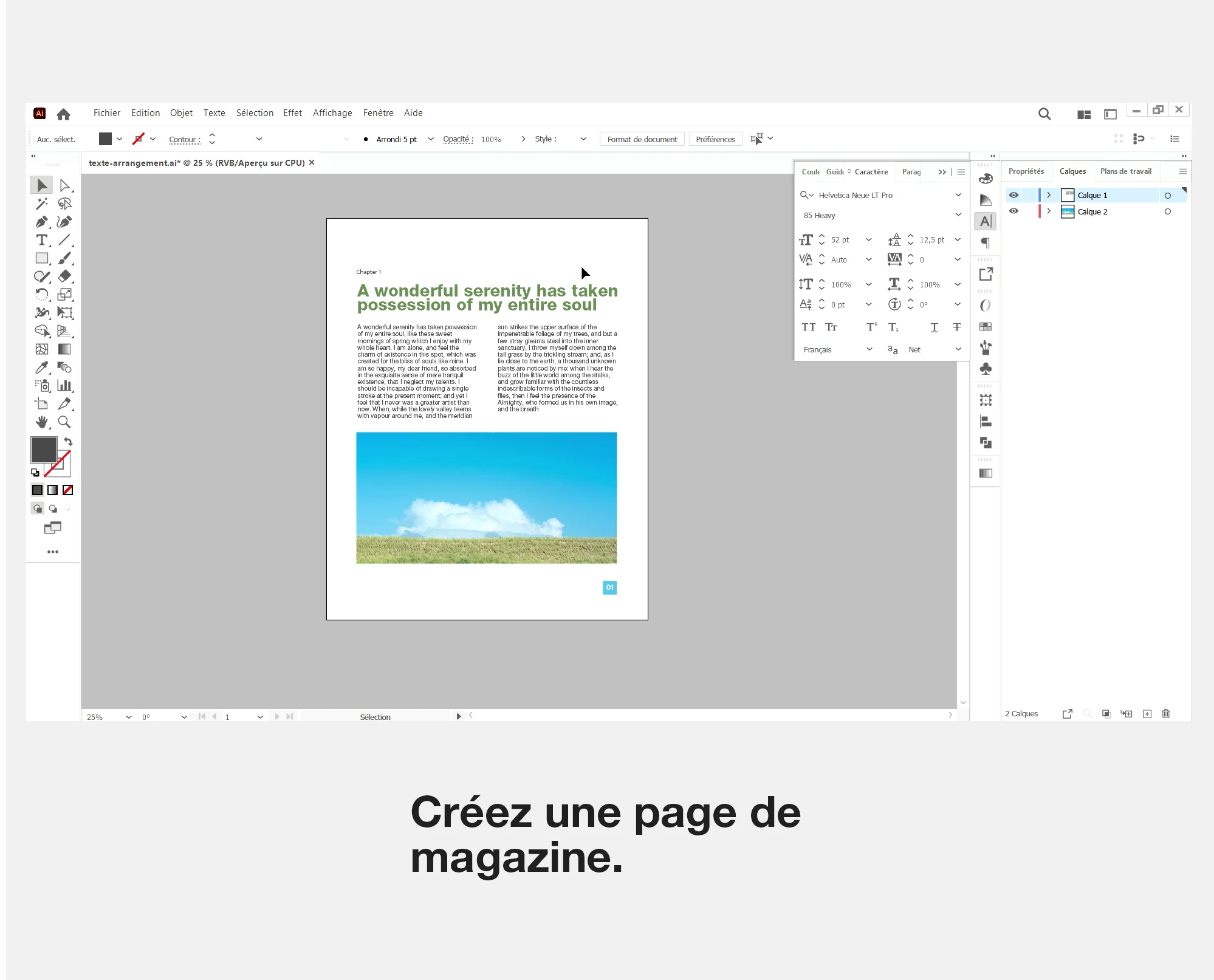This screenshot has height=980, width=1214.
Task: Select the Eyedropper tool
Action: [x=41, y=368]
